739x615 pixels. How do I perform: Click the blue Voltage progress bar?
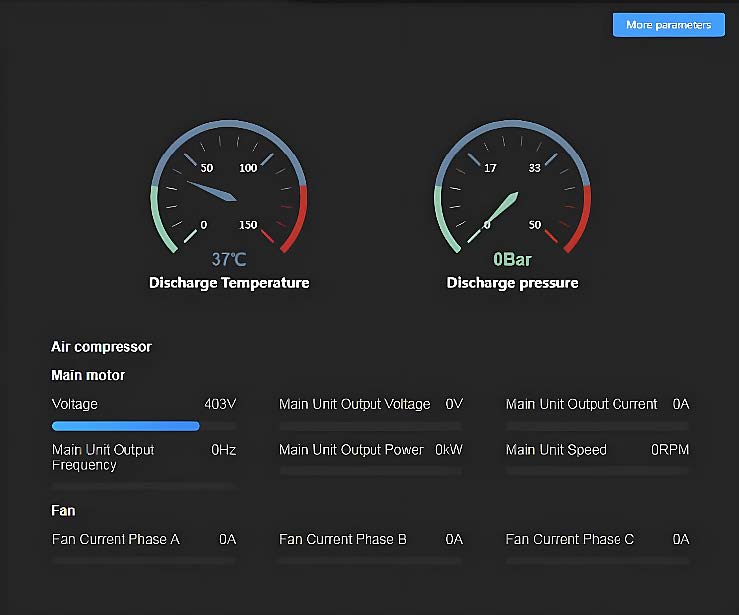[126, 426]
